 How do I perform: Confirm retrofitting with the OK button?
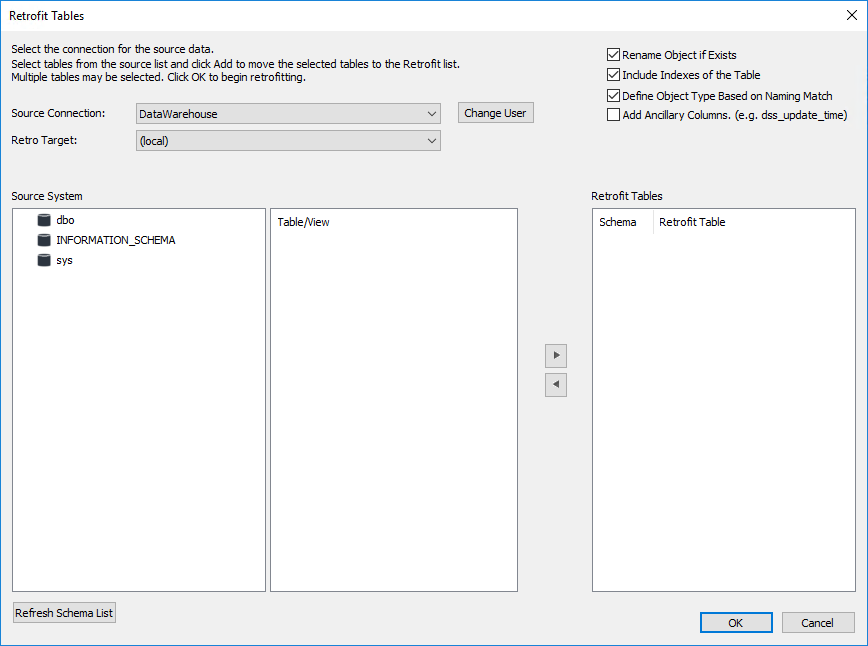pyautogui.click(x=735, y=623)
